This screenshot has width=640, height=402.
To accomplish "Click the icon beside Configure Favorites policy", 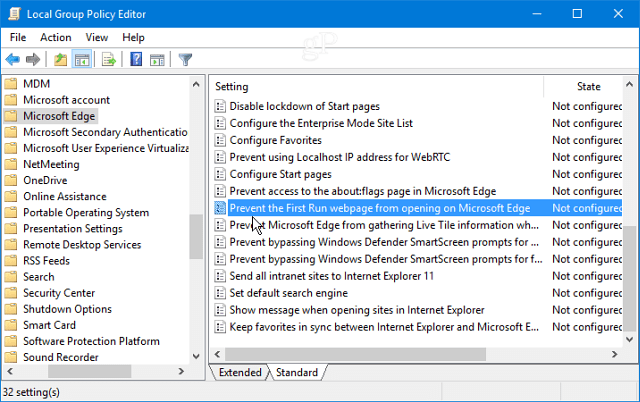I will (x=220, y=140).
